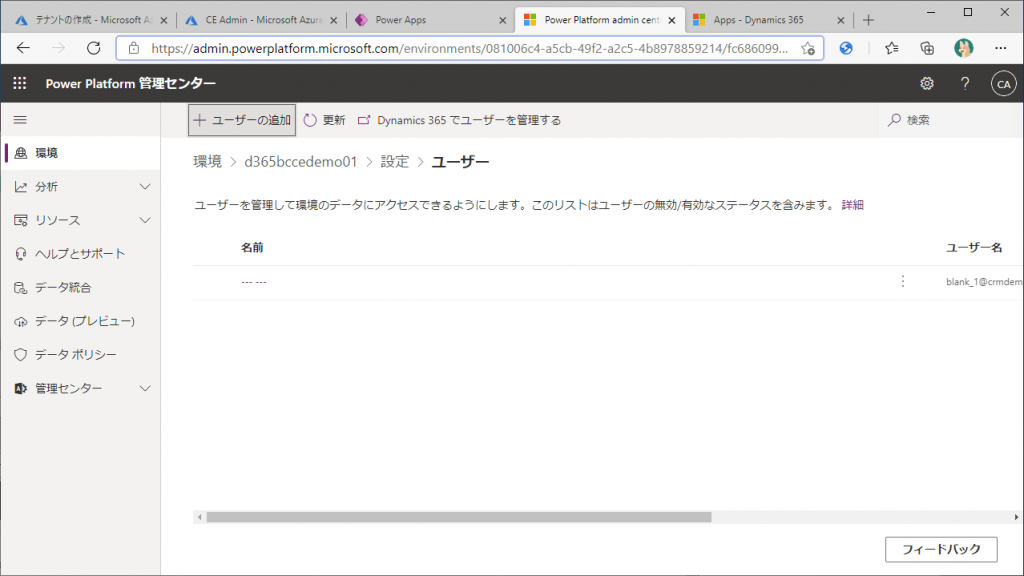Viewport: 1024px width, 576px height.
Task: Open the CA account avatar
Action: (1003, 84)
